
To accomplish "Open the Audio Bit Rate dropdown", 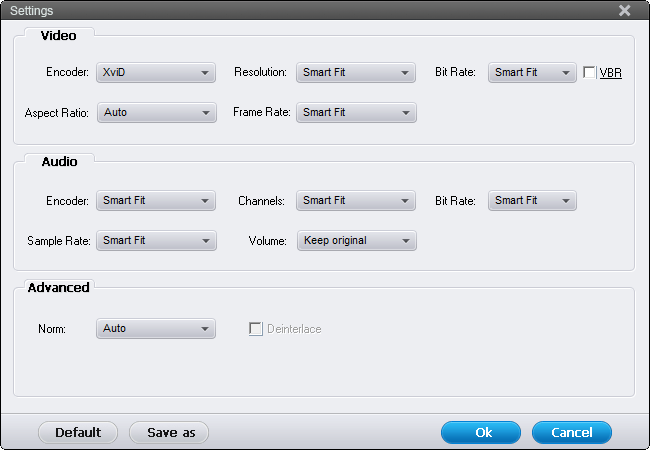I will point(532,201).
